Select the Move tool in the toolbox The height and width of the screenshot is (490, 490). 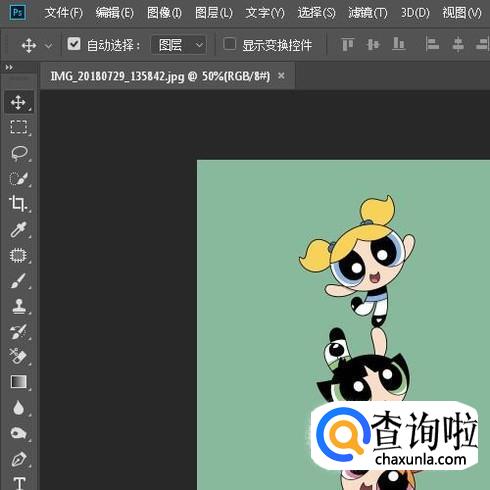19,102
